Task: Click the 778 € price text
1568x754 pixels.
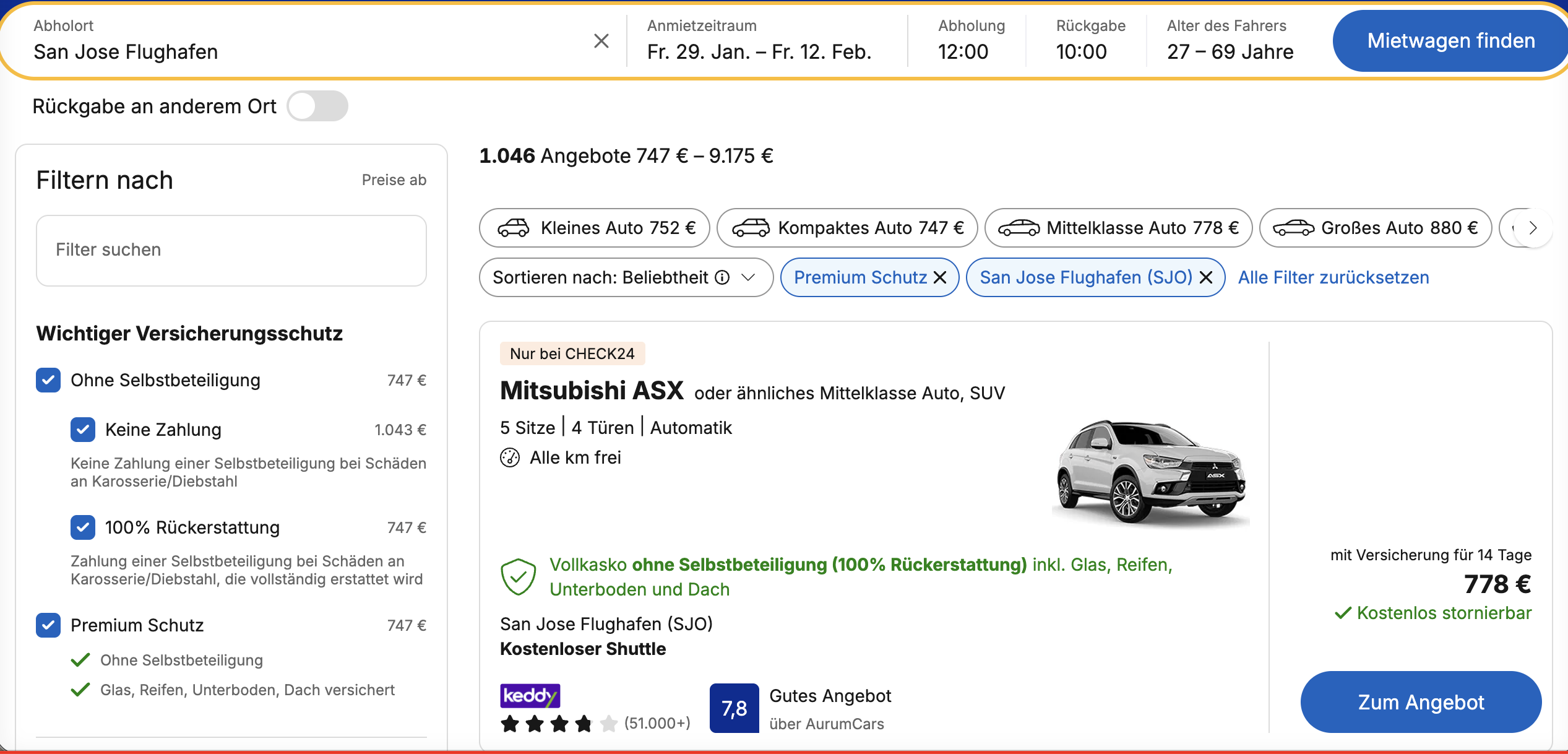Action: point(1497,584)
